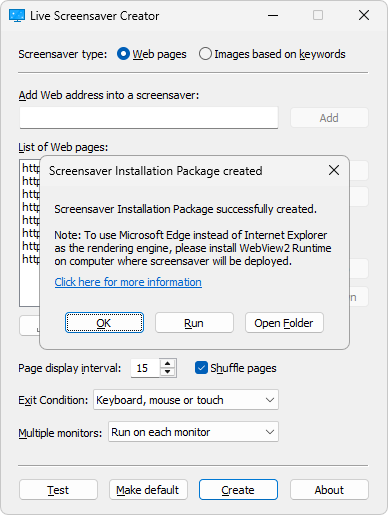
Task: Follow the Click here for more information link
Action: 128,282
